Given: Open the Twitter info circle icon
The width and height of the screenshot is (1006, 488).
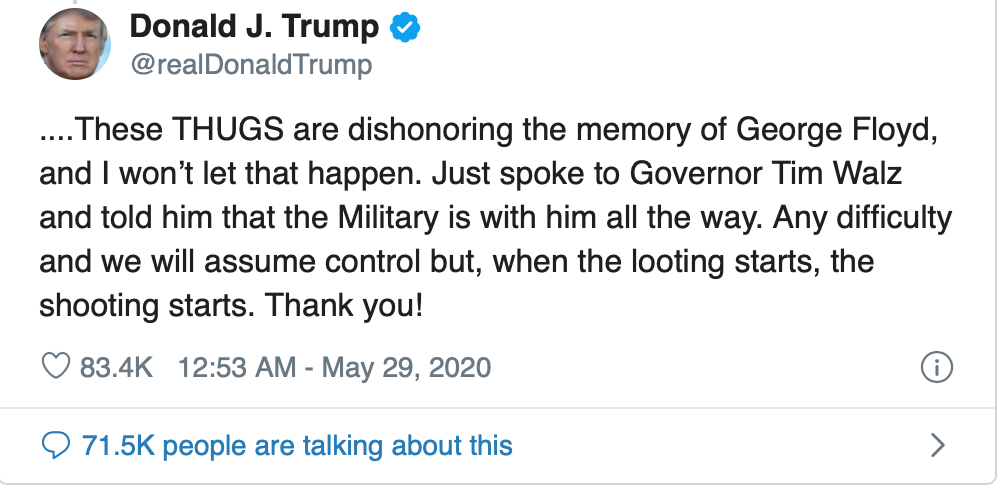Looking at the screenshot, I should coord(934,367).
